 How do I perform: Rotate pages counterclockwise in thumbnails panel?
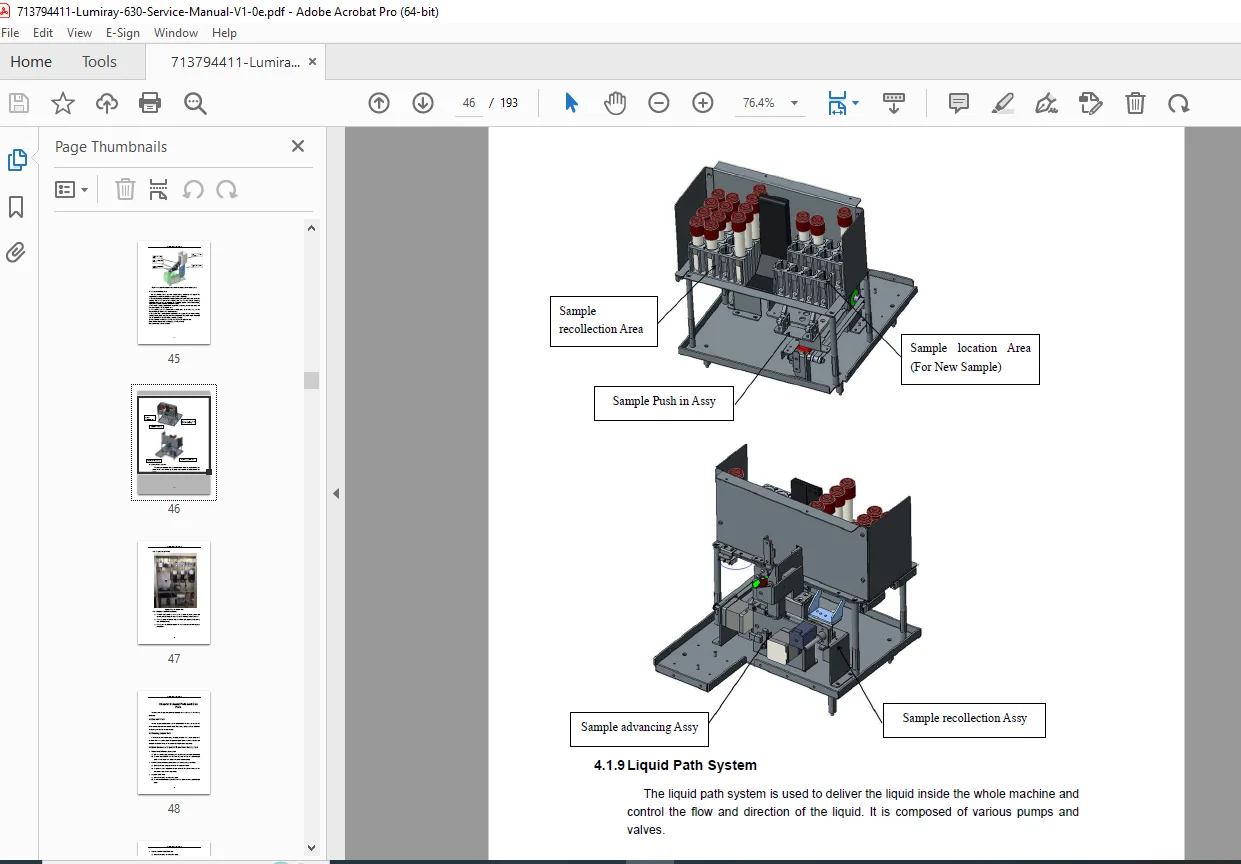pos(193,189)
